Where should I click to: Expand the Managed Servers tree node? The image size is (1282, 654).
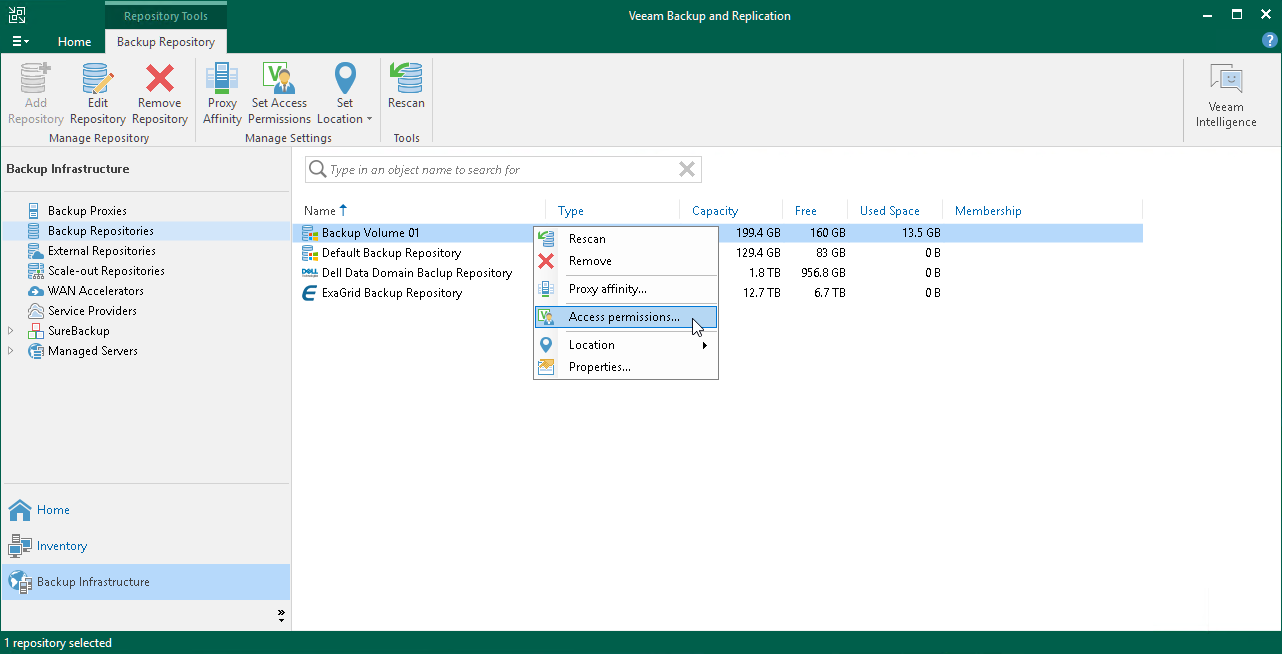[11, 350]
